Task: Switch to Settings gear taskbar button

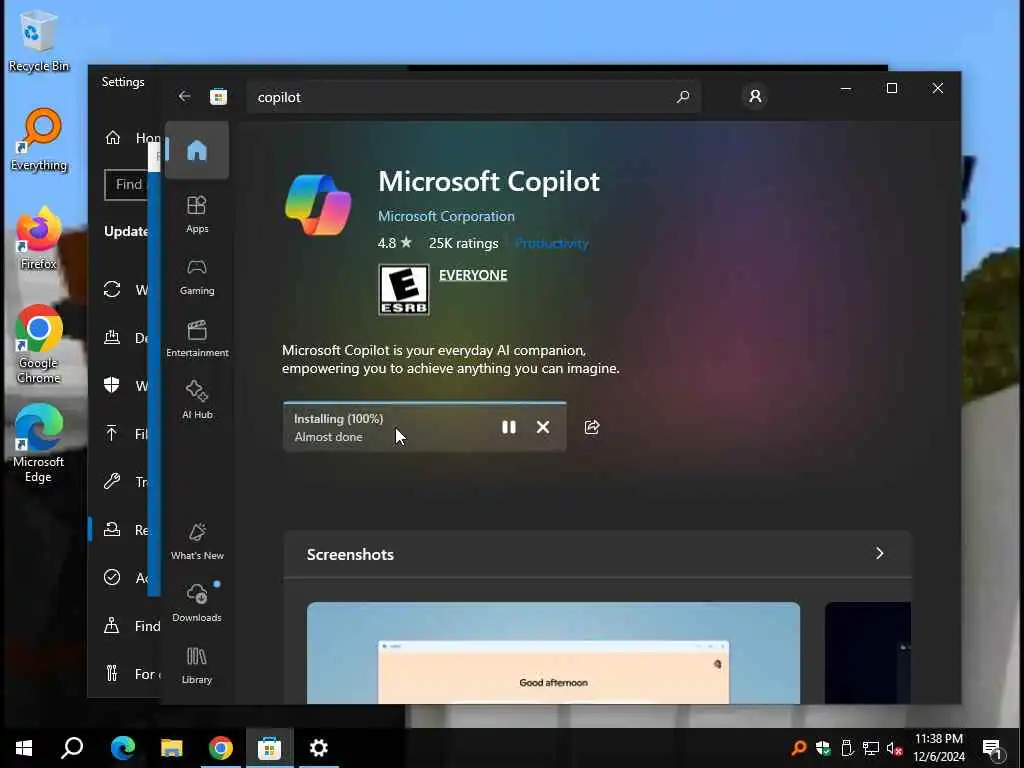Action: tap(319, 748)
